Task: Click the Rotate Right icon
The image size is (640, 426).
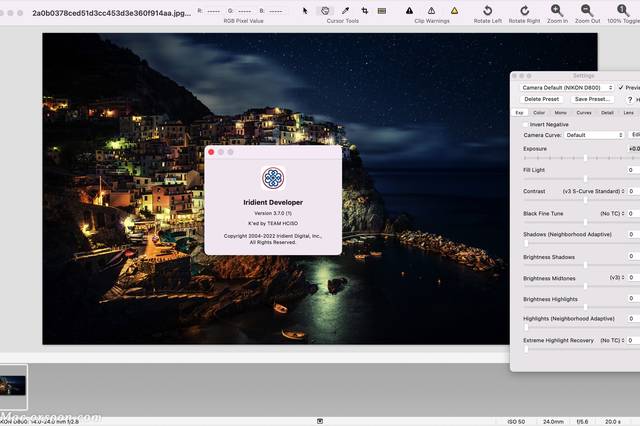Action: (524, 10)
